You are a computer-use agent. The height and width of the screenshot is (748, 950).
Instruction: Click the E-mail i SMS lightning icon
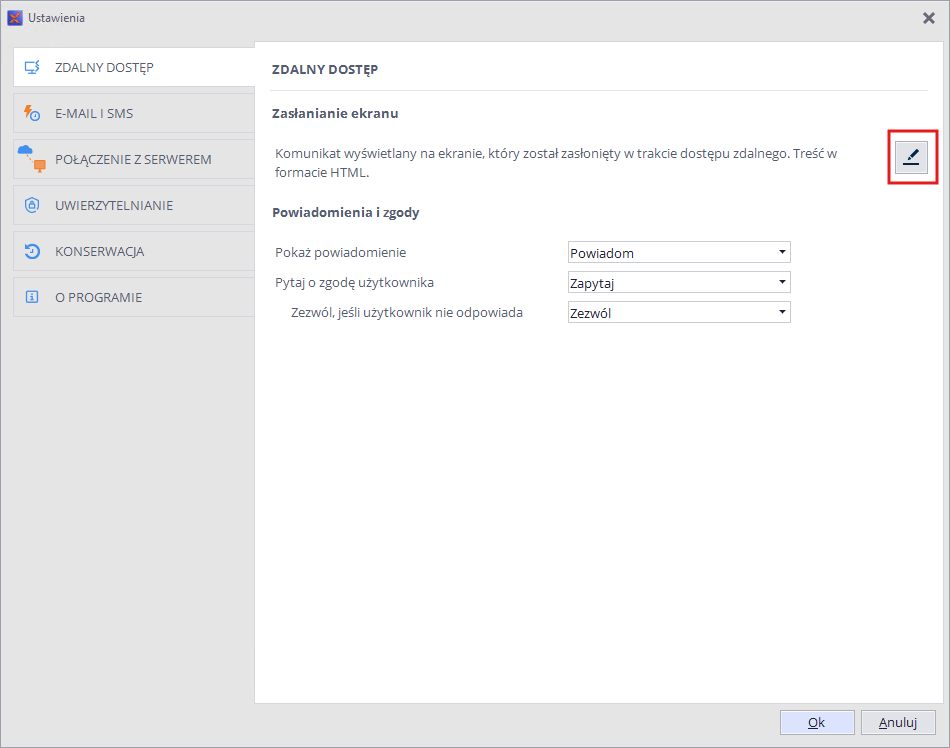pos(32,113)
